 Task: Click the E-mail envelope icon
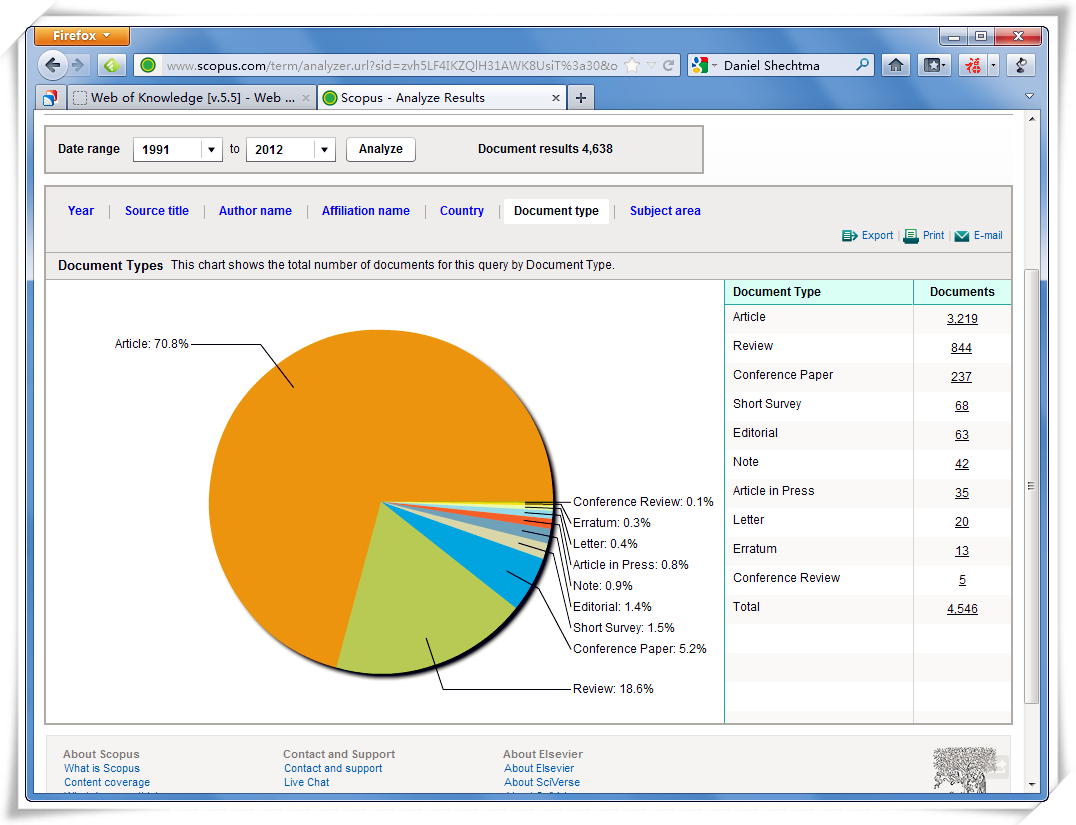click(x=961, y=236)
